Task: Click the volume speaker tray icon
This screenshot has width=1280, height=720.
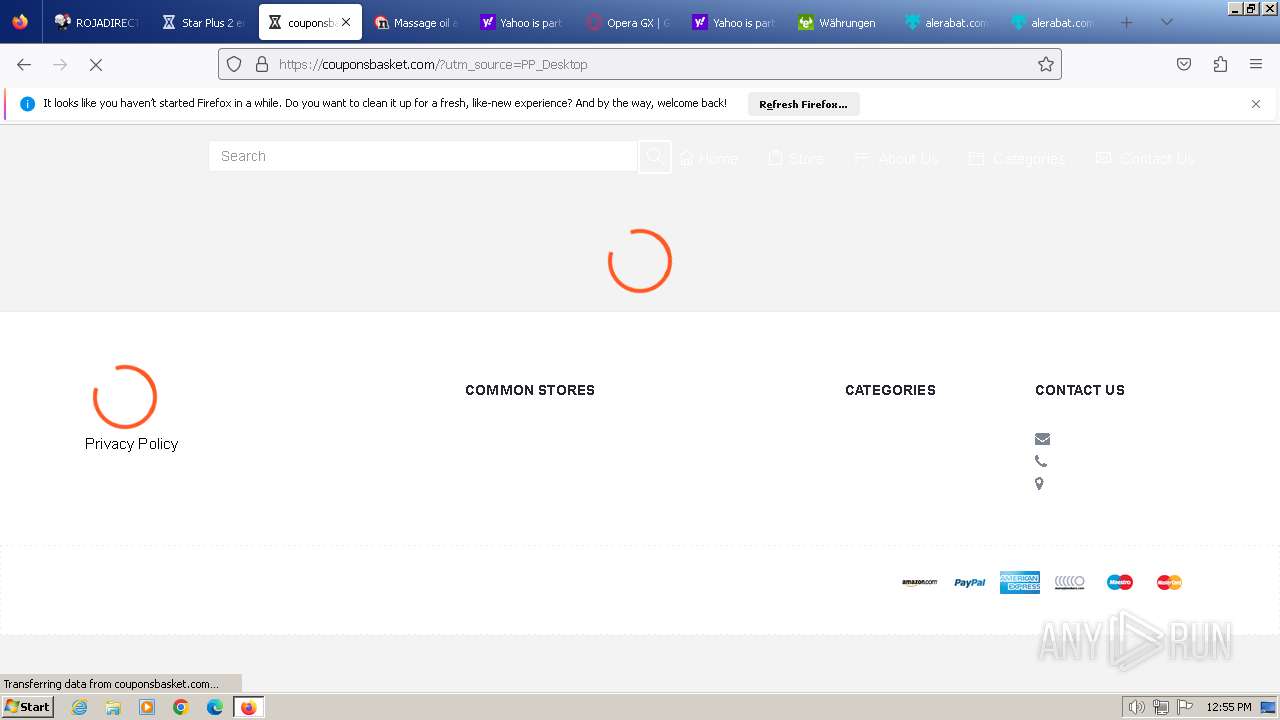Action: (x=1137, y=707)
